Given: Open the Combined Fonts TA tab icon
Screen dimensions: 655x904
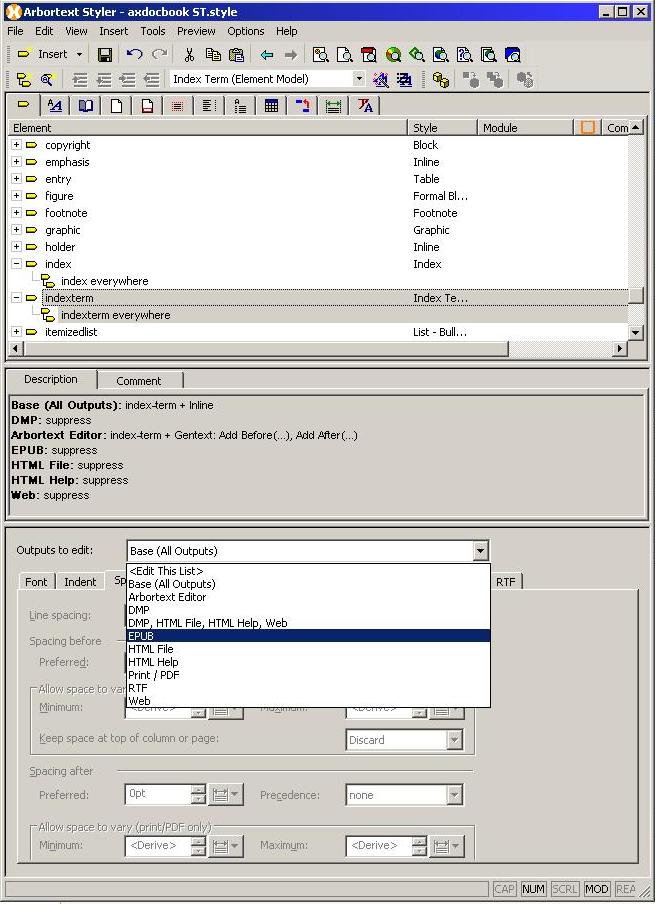Looking at the screenshot, I should pyautogui.click(x=365, y=106).
